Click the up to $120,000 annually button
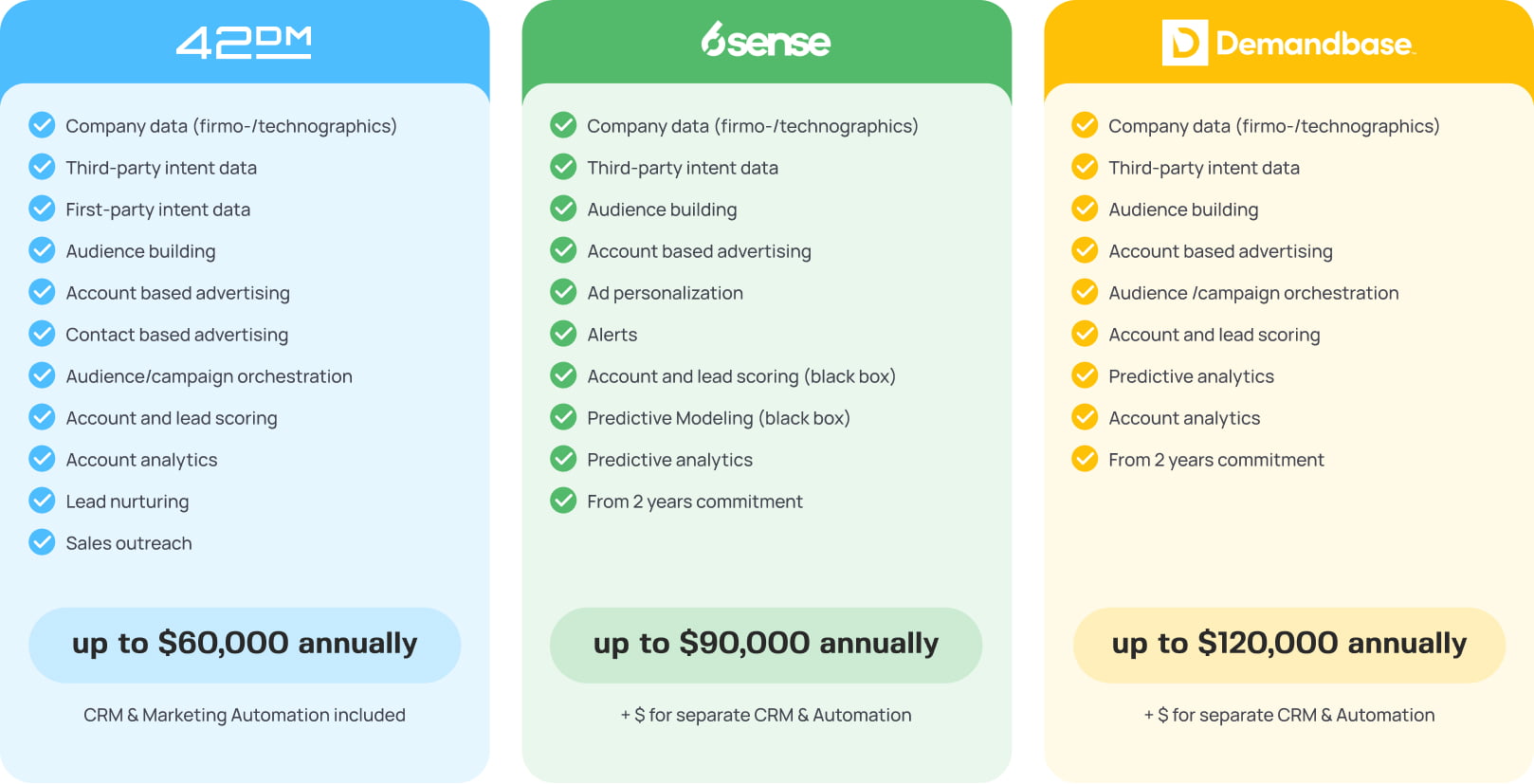This screenshot has width=1534, height=784. 1288,645
